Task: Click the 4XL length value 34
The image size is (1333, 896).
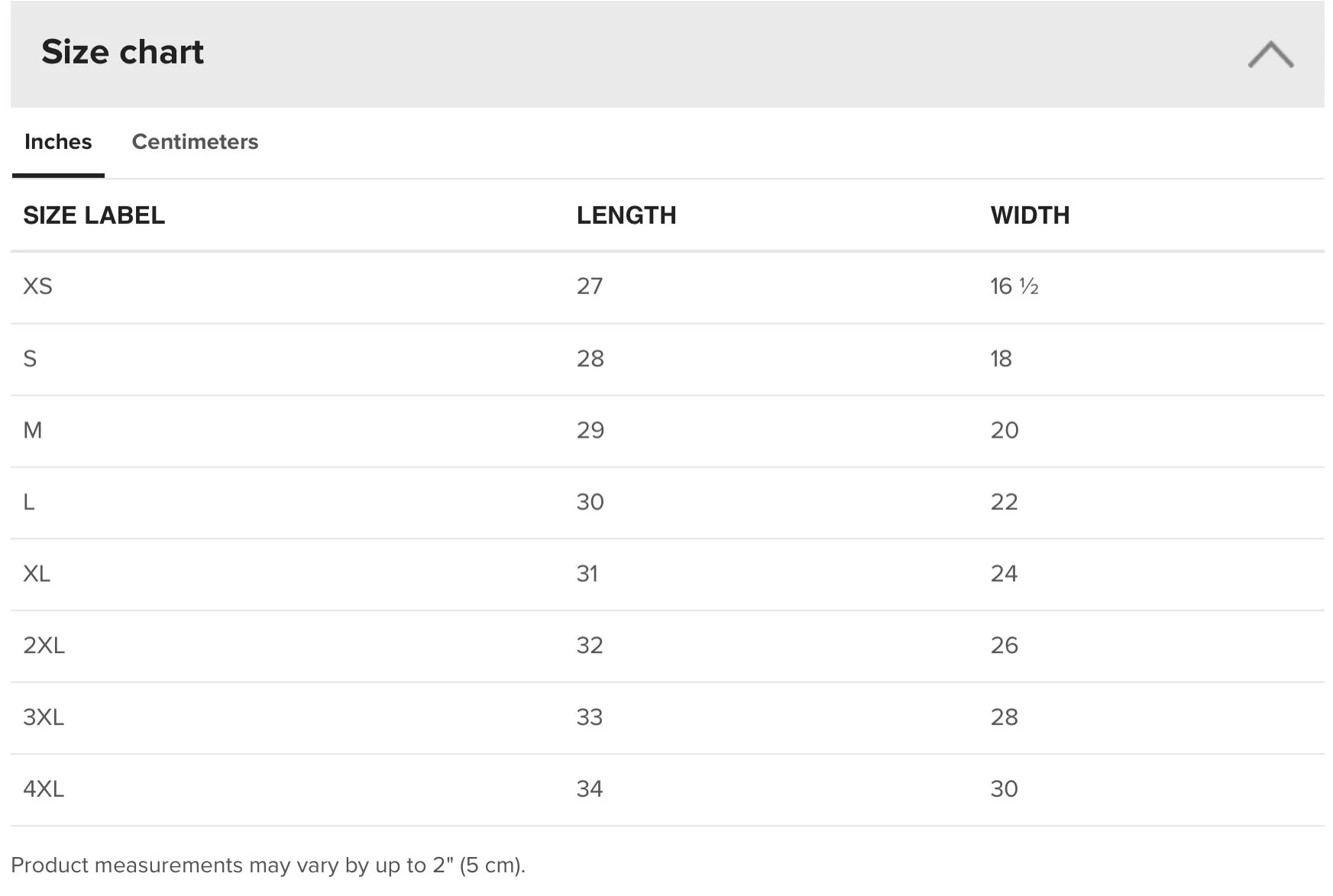Action: tap(590, 789)
